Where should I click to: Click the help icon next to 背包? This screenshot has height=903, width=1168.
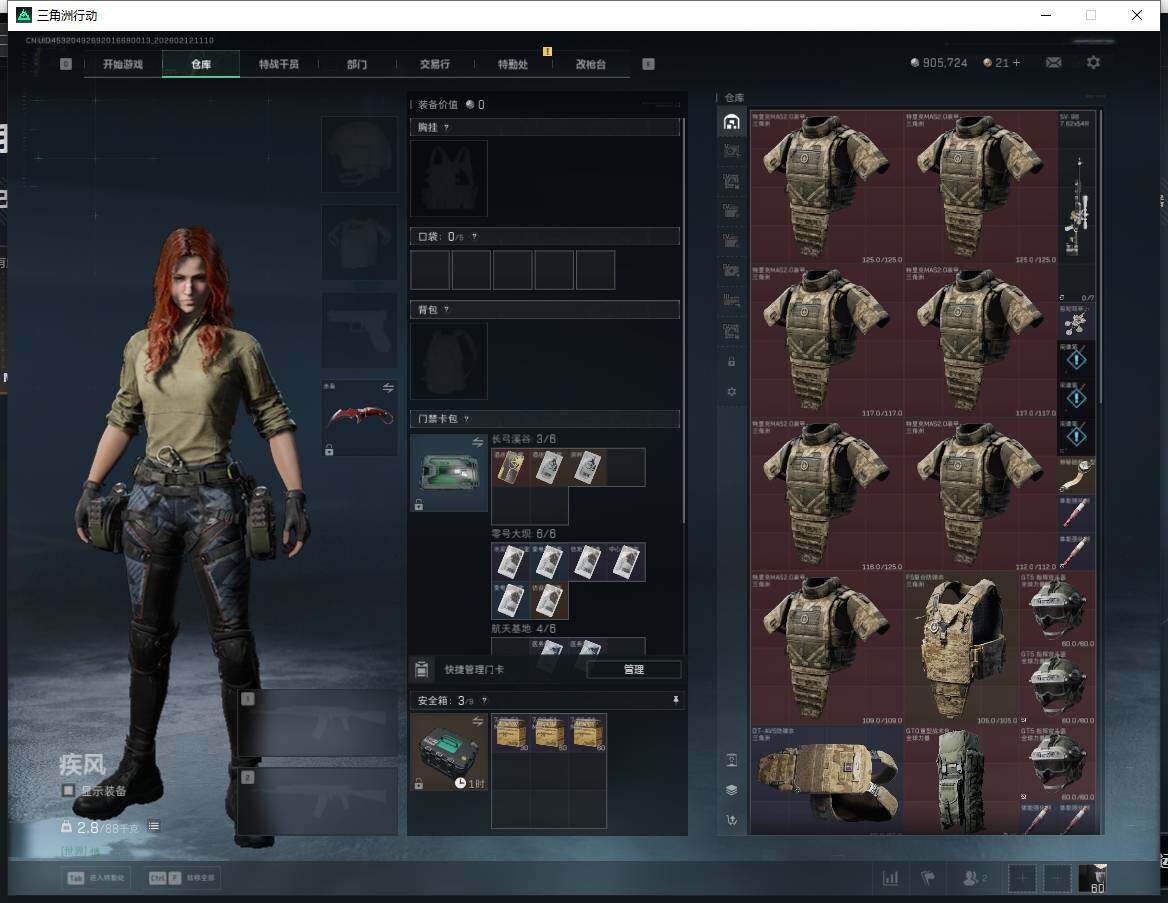coord(446,309)
